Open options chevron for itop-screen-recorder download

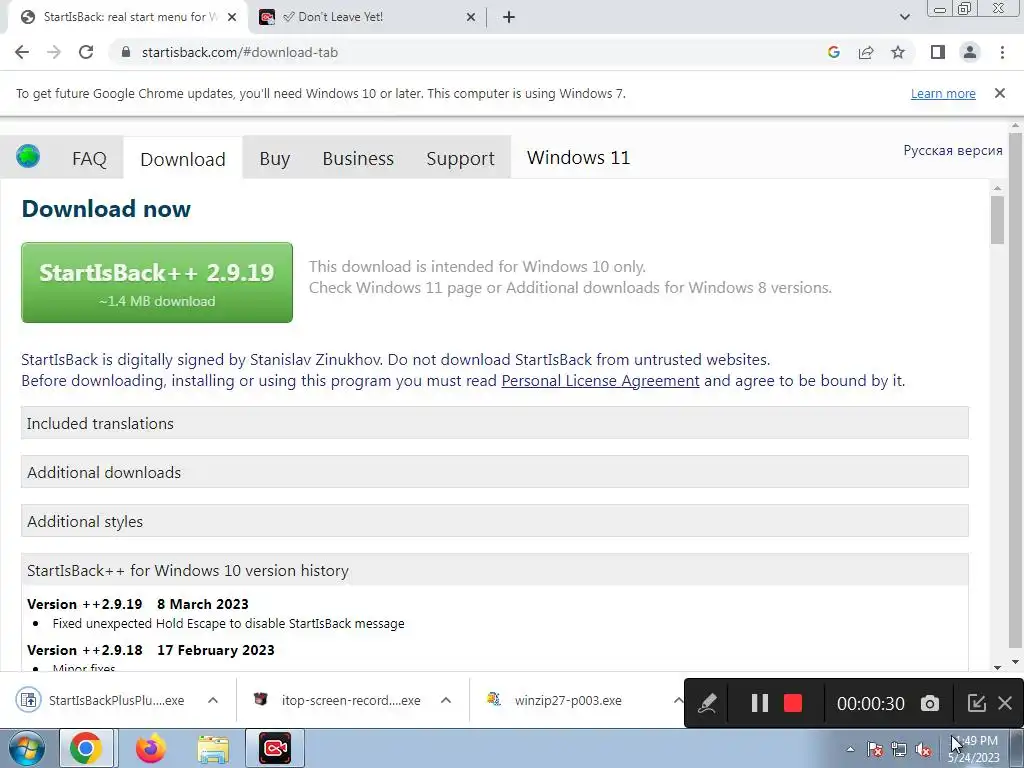[x=446, y=700]
